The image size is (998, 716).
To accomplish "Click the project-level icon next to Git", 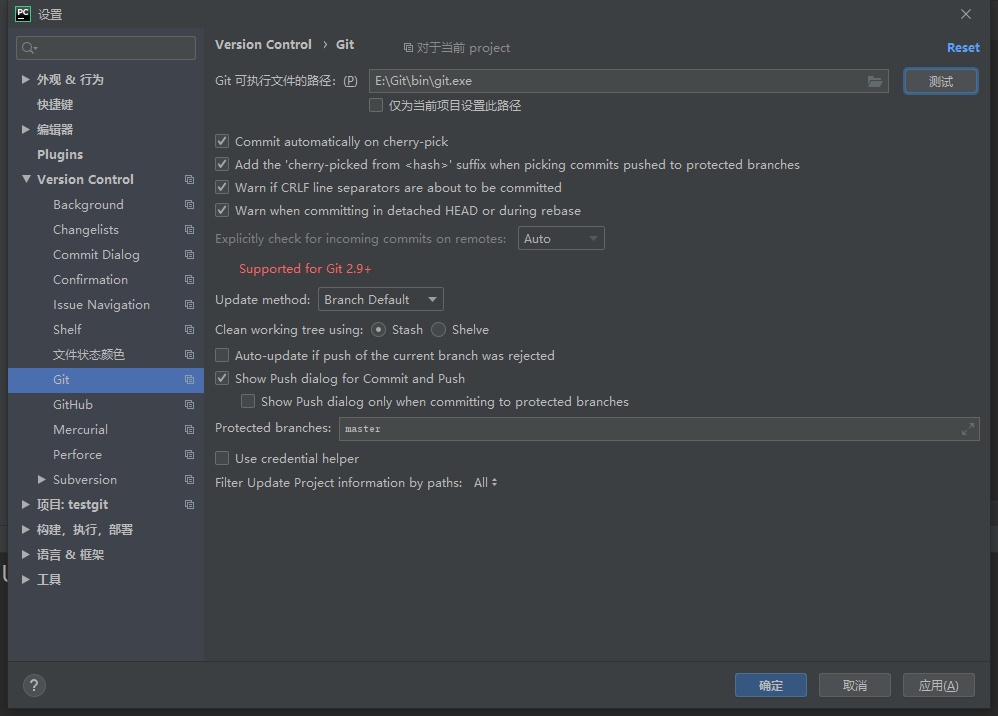I will tap(190, 379).
